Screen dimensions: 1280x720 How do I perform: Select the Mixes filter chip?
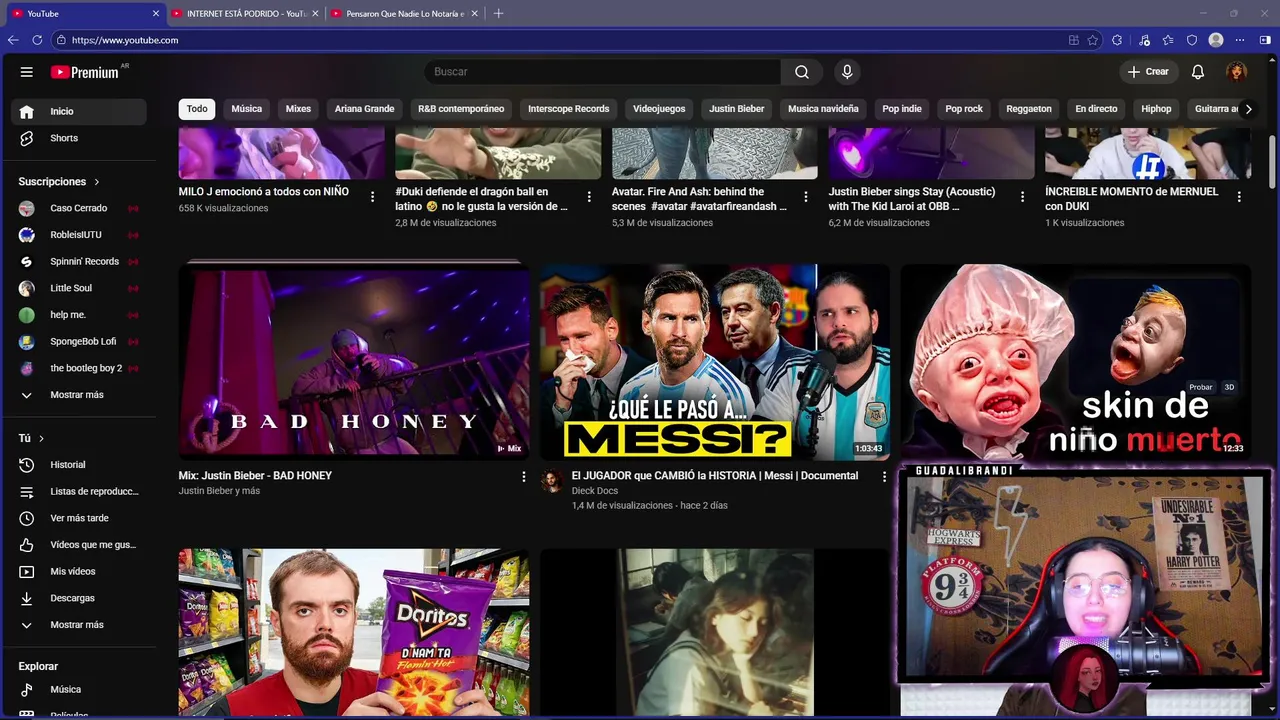(298, 109)
